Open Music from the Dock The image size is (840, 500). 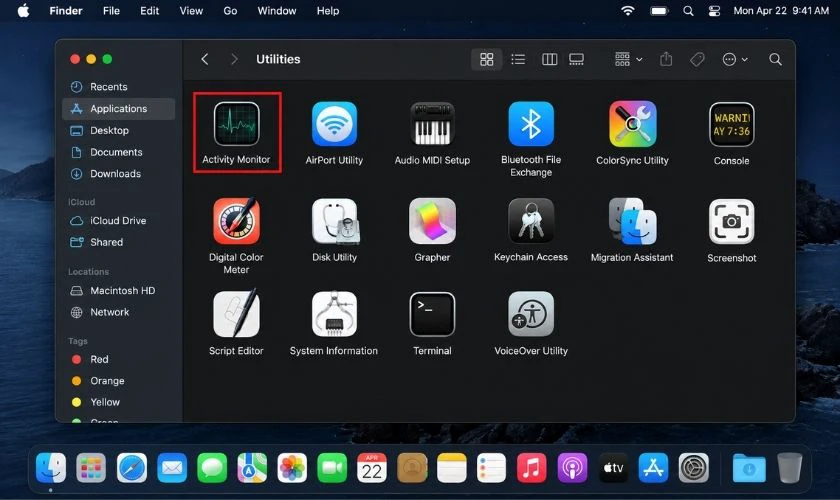coord(531,468)
